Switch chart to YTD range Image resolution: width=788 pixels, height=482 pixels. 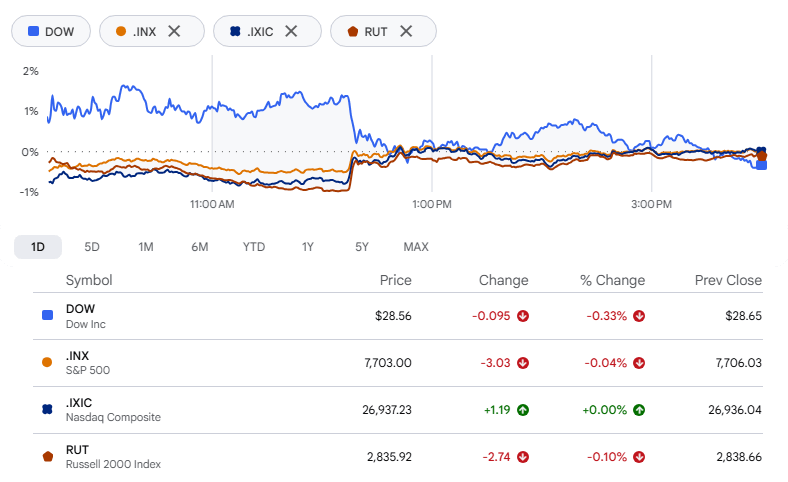(x=254, y=247)
